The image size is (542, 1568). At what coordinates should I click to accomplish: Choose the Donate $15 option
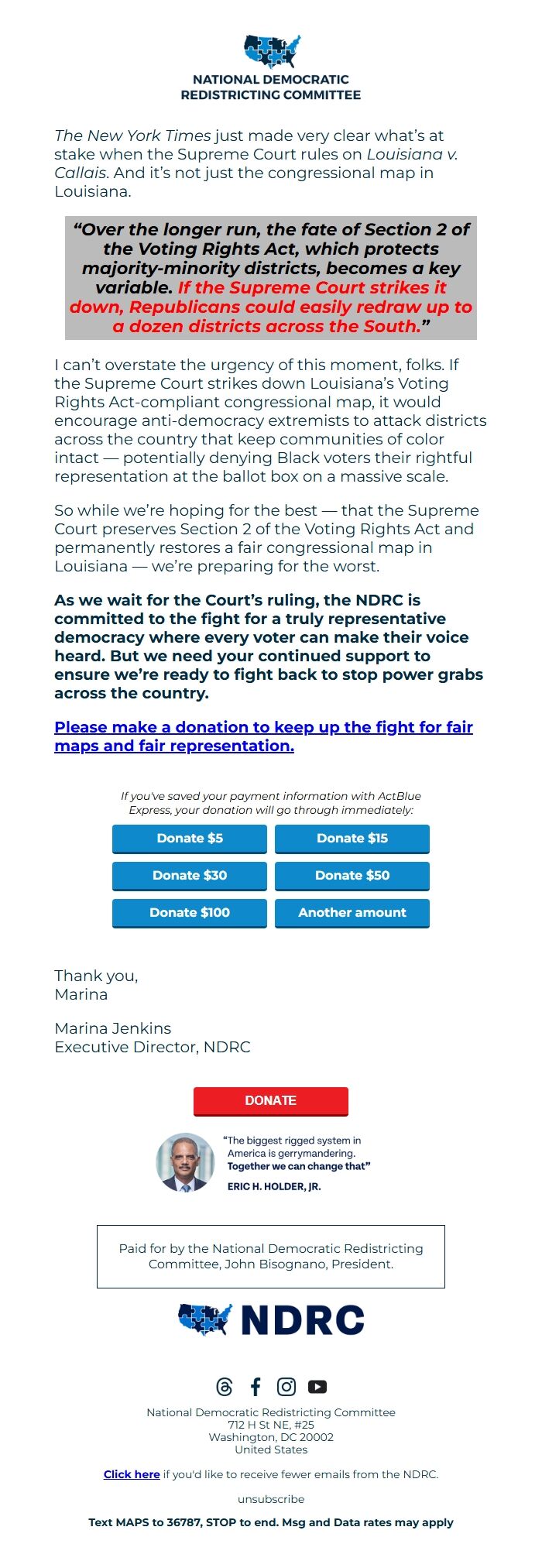[352, 839]
